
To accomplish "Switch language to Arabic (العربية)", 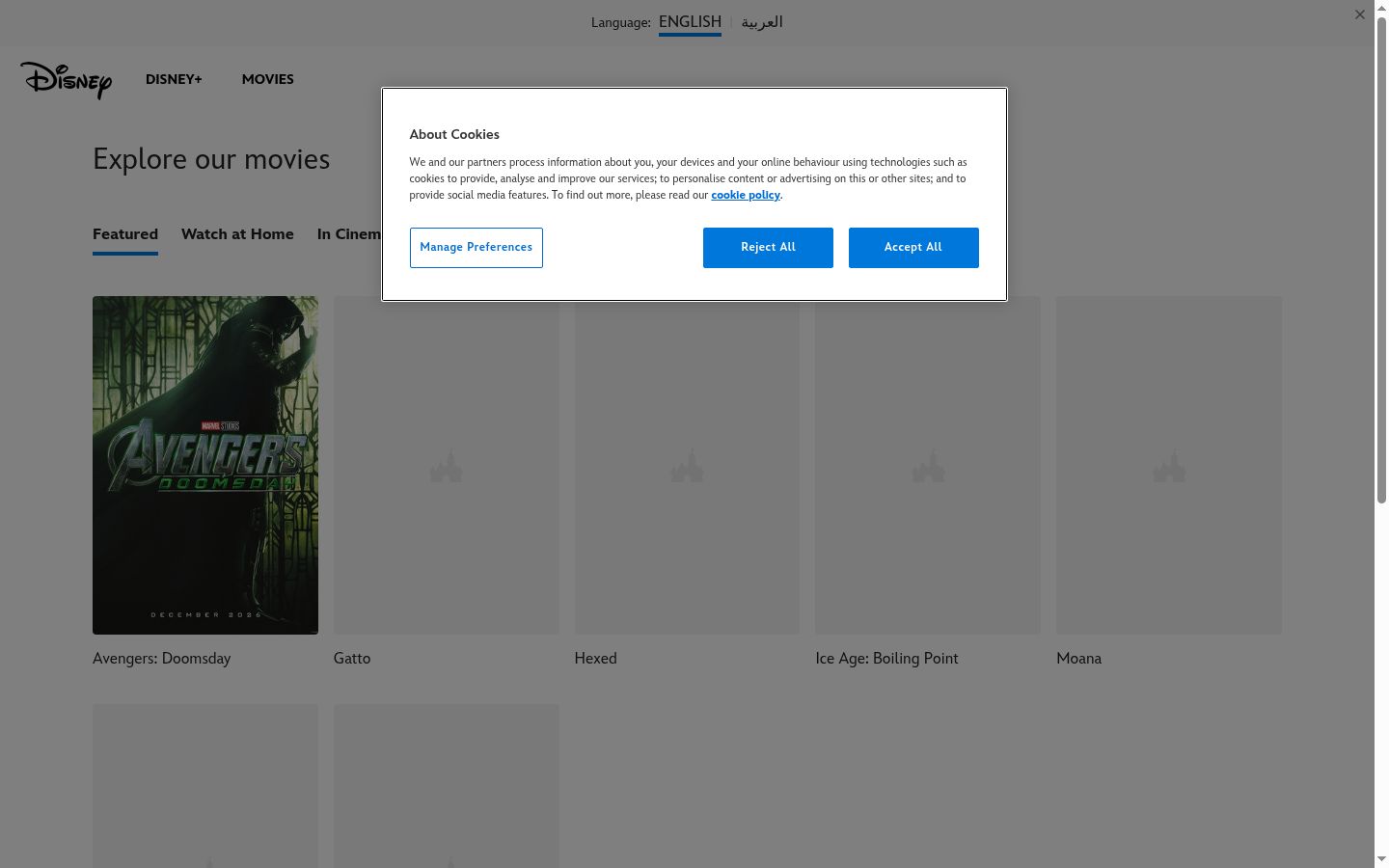I will (x=762, y=22).
